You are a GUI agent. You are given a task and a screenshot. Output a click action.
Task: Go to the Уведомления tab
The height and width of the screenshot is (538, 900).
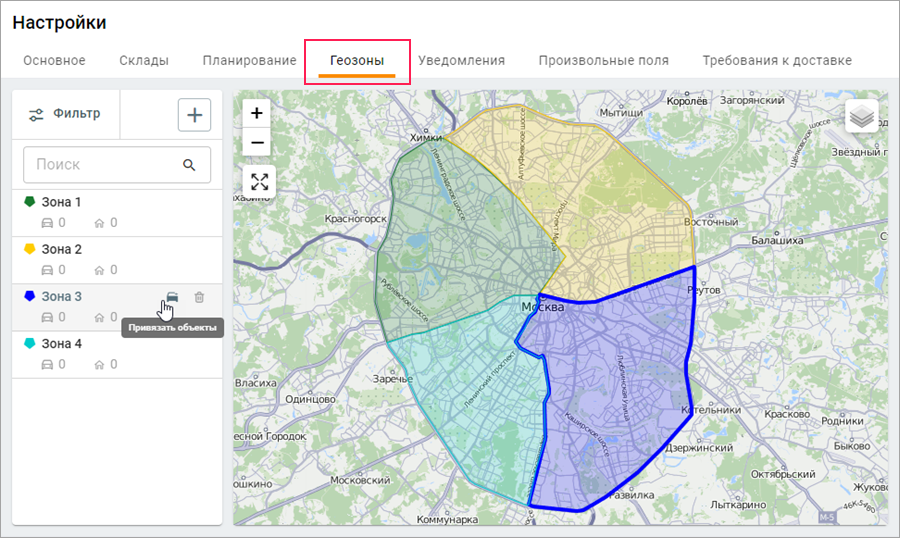click(x=461, y=60)
